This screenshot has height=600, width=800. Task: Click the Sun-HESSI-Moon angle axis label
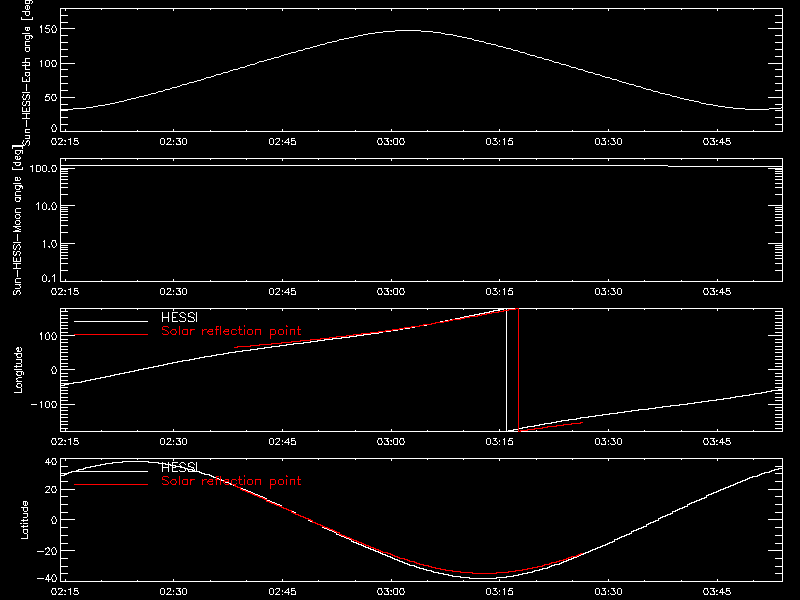point(18,220)
